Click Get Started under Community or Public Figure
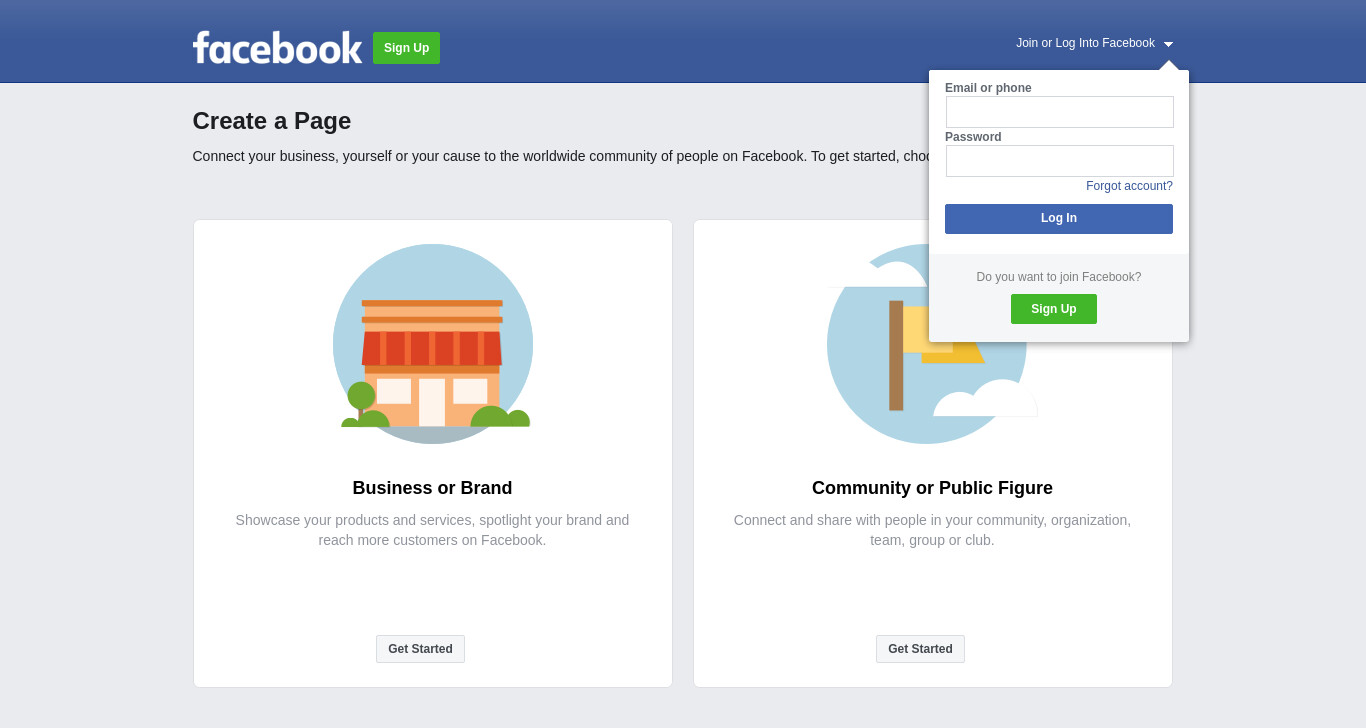 tap(920, 649)
